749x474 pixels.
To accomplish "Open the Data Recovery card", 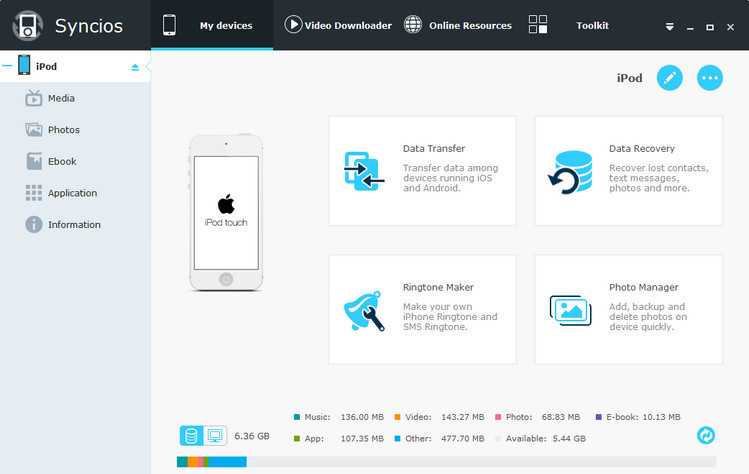I will click(629, 171).
